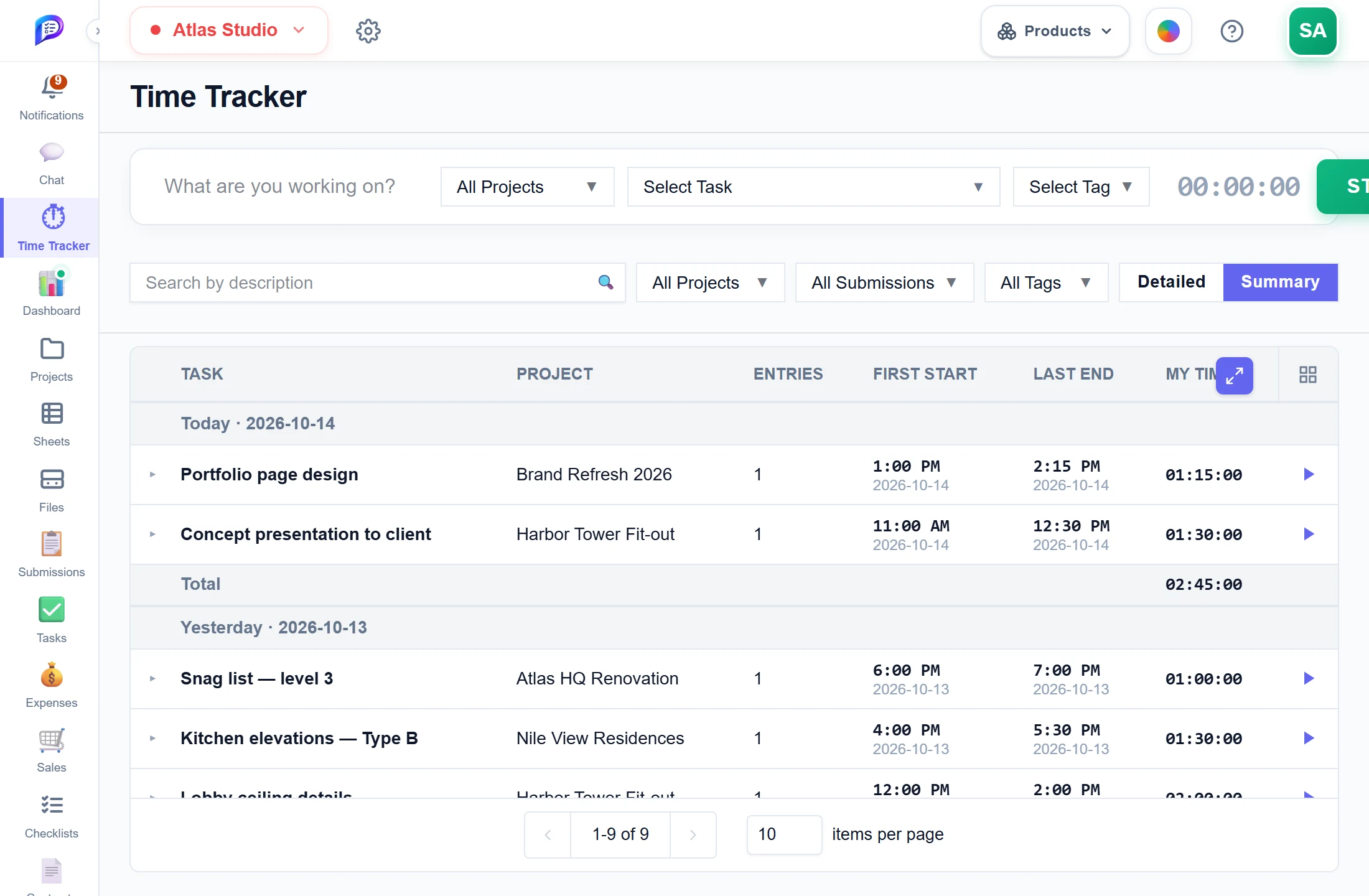
Task: Start timer for Kitchen elevations — Type B
Action: (x=1309, y=739)
